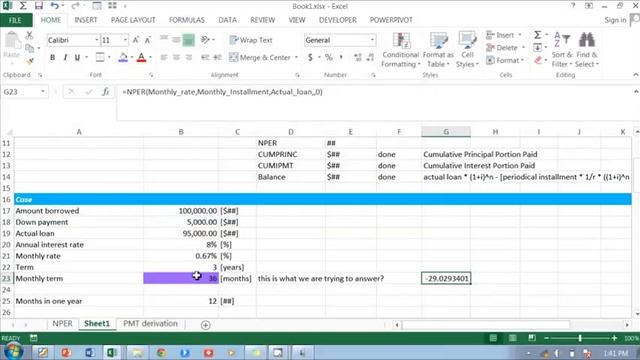
Task: Open PowerPoint from the taskbar
Action: pyautogui.click(x=66, y=352)
